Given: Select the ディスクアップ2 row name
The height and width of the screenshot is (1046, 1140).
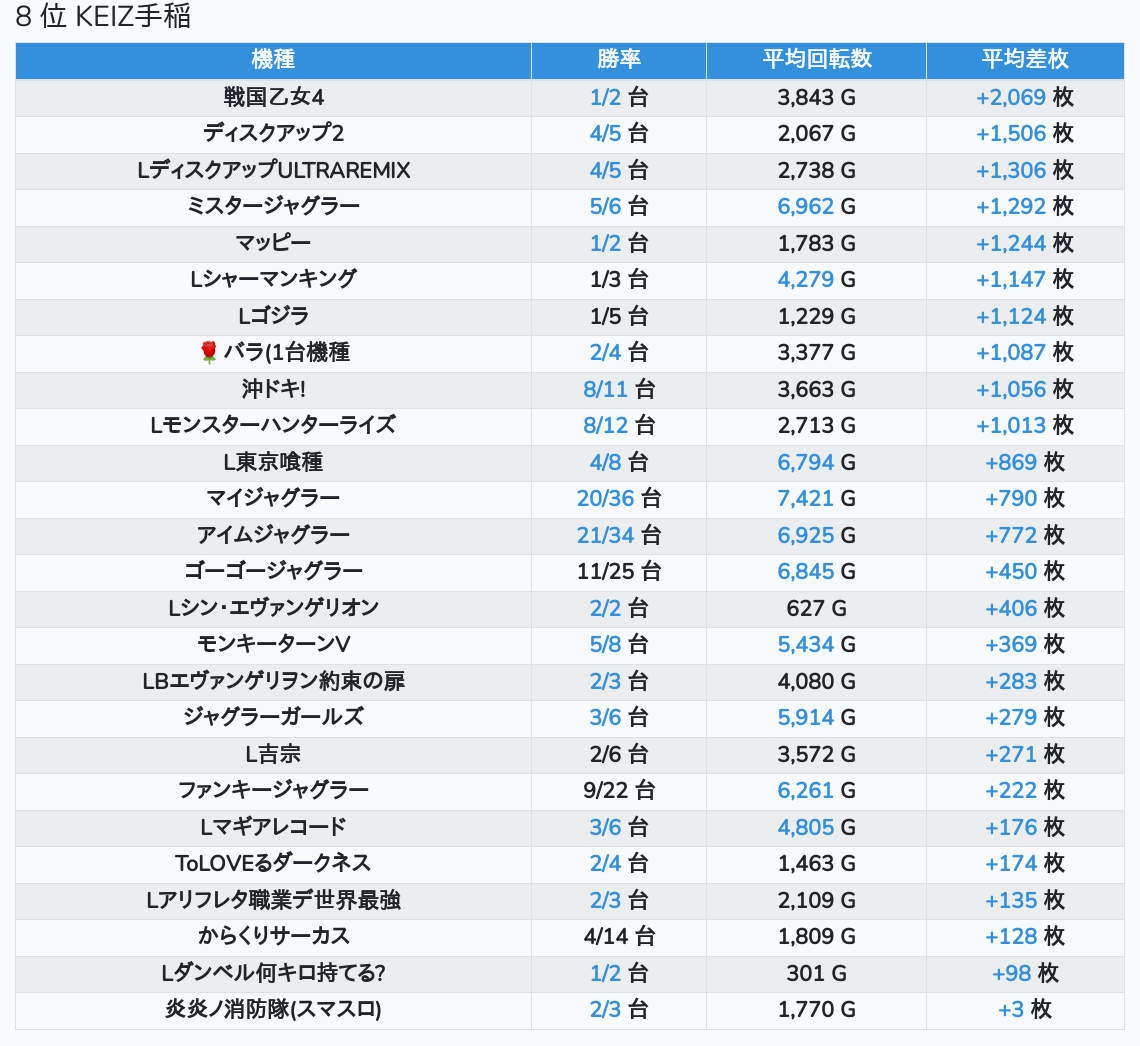Looking at the screenshot, I should pyautogui.click(x=273, y=134).
